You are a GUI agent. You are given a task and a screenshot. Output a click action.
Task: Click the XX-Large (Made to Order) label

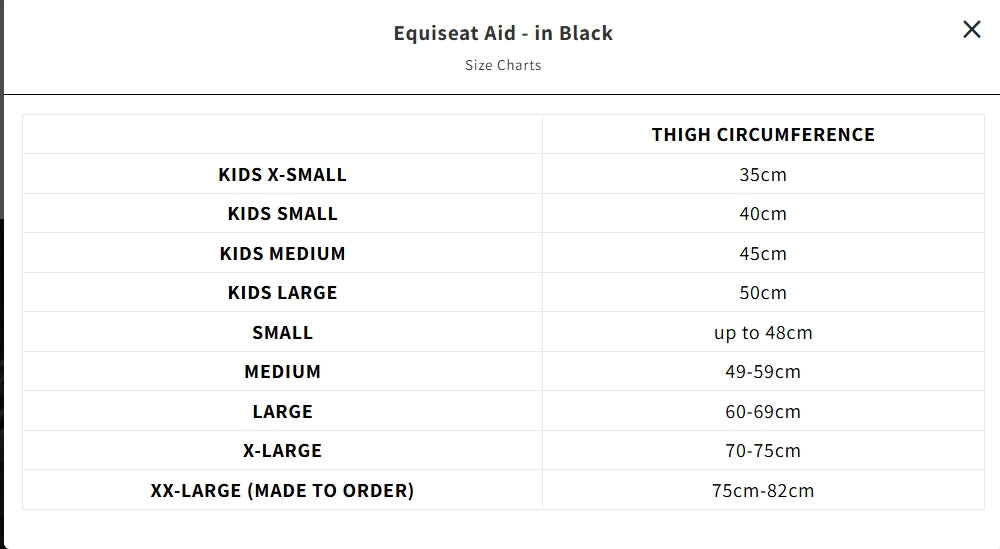(x=282, y=490)
